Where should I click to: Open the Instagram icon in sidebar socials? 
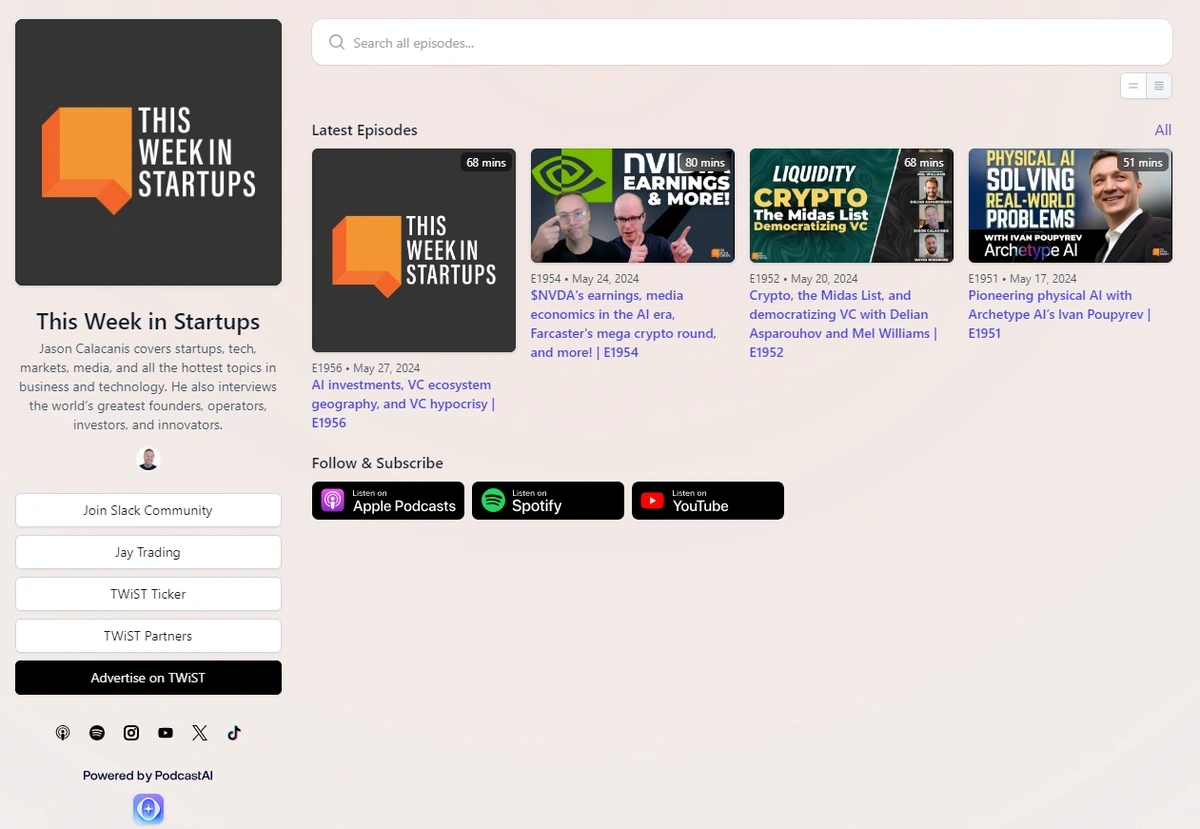131,733
